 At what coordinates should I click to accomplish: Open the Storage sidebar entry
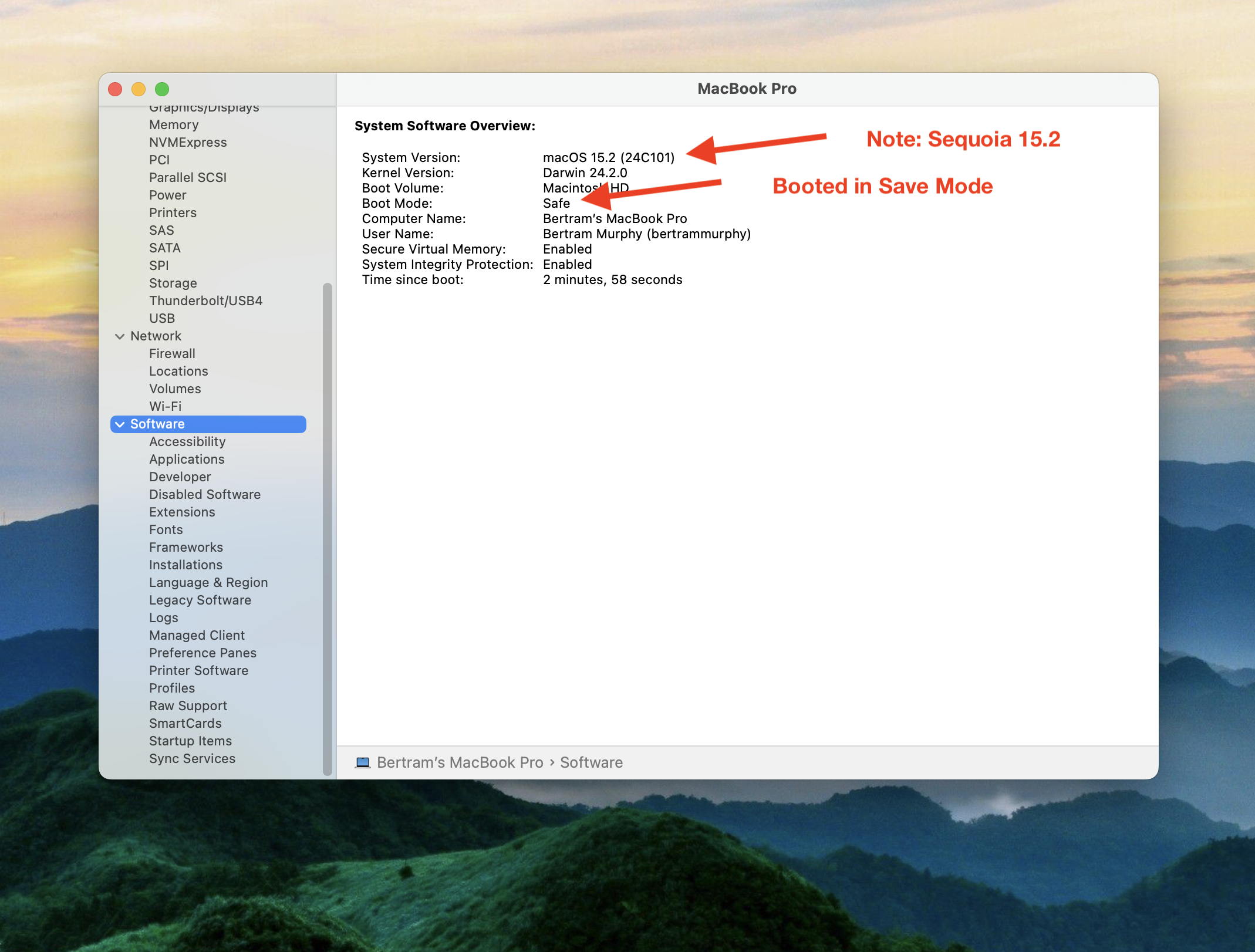click(173, 283)
